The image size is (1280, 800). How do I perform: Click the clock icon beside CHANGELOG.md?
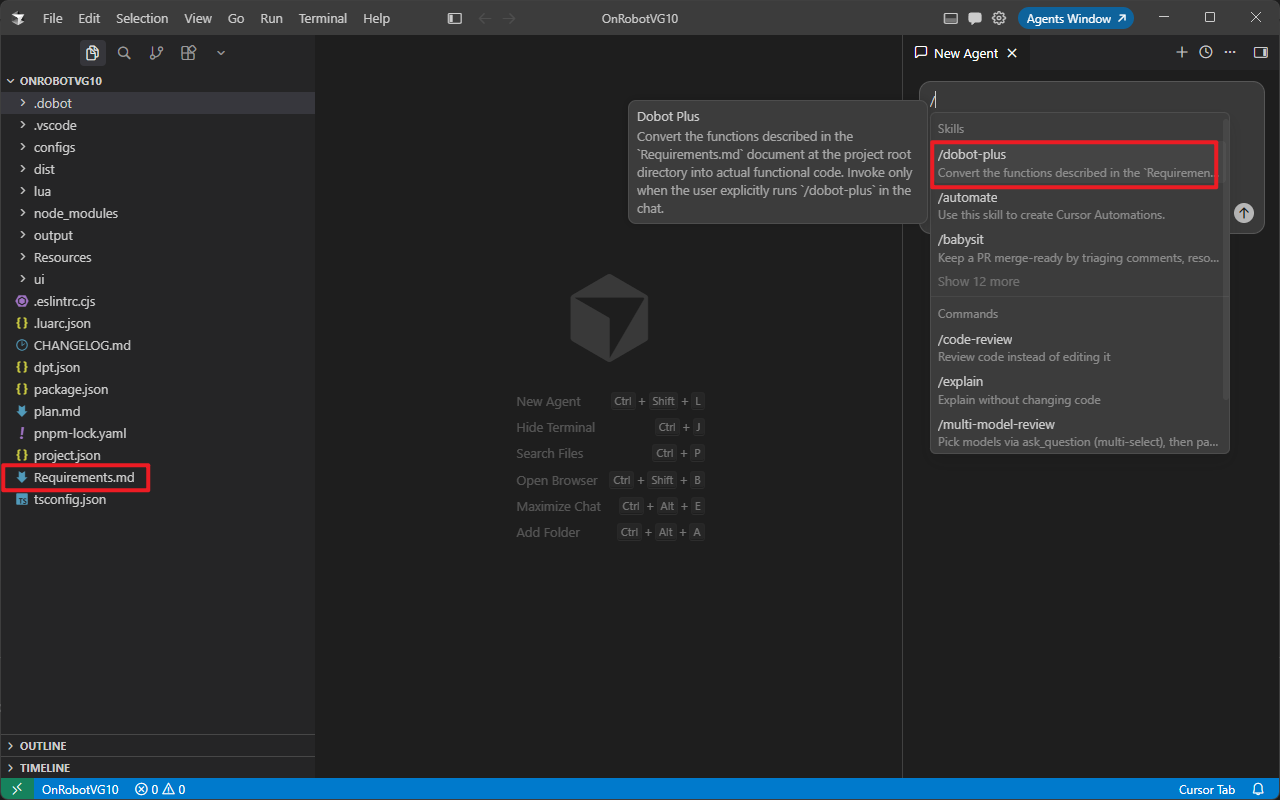[x=22, y=345]
